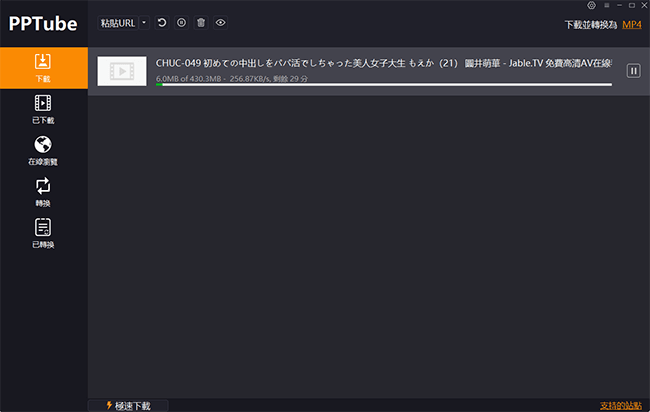Expand the 粘貼URL dropdown arrow

click(144, 22)
